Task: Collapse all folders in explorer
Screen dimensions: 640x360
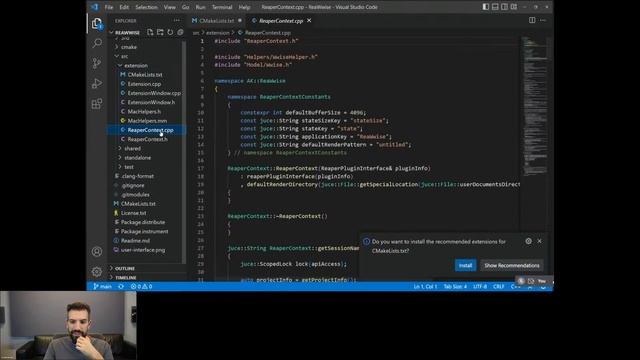Action: 180,32
